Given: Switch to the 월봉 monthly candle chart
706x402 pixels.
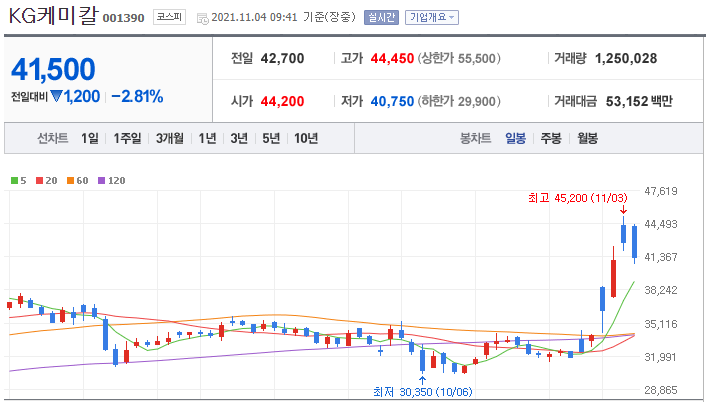Looking at the screenshot, I should (x=588, y=138).
